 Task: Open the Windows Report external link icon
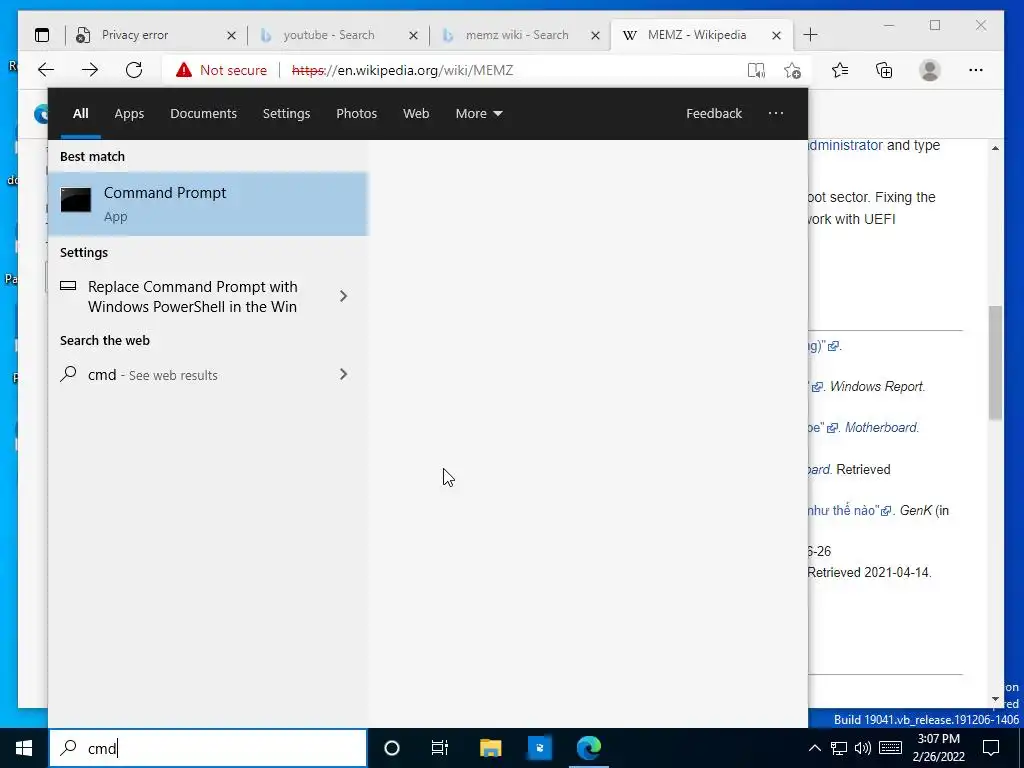tap(817, 387)
